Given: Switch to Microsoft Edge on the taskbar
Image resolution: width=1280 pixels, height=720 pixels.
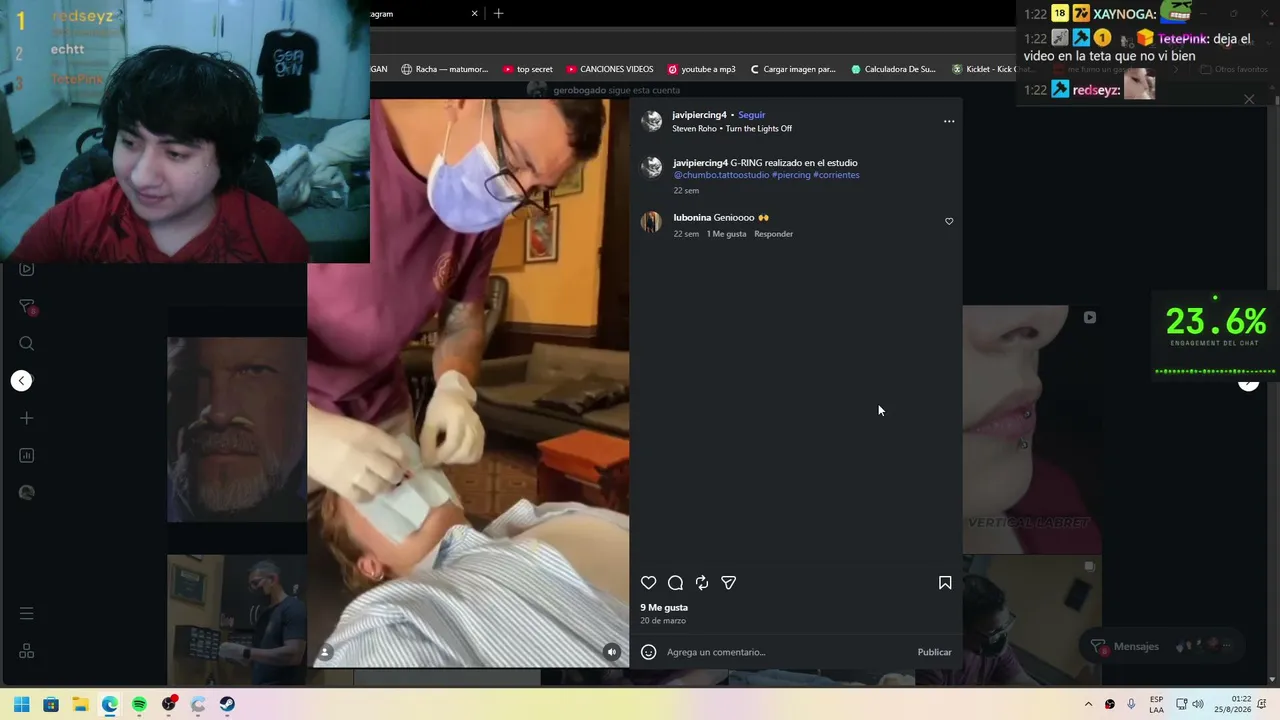Looking at the screenshot, I should click(x=110, y=704).
